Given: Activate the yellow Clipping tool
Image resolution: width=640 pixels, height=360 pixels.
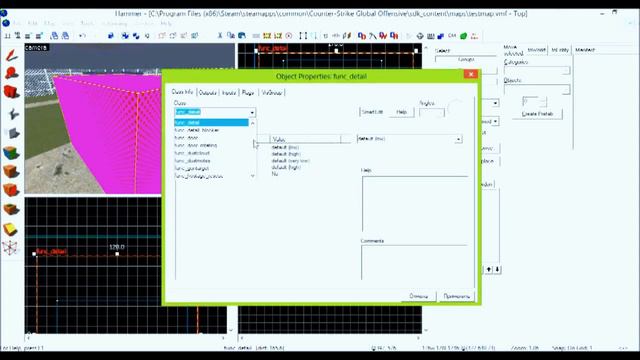Looking at the screenshot, I should [11, 229].
